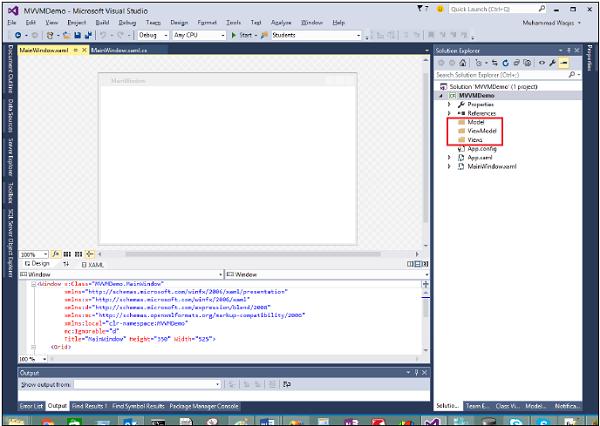Expand the References node in Solution Explorer
The image size is (600, 426).
point(450,112)
